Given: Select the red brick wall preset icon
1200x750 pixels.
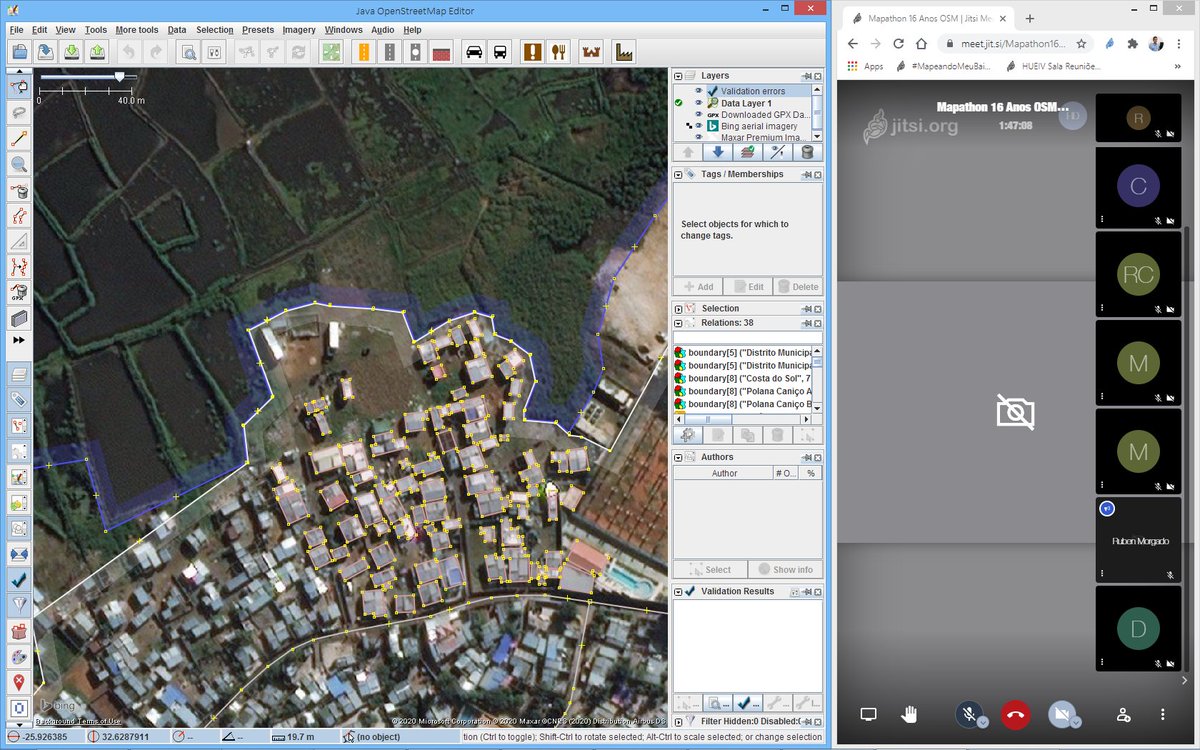Looking at the screenshot, I should [x=442, y=52].
